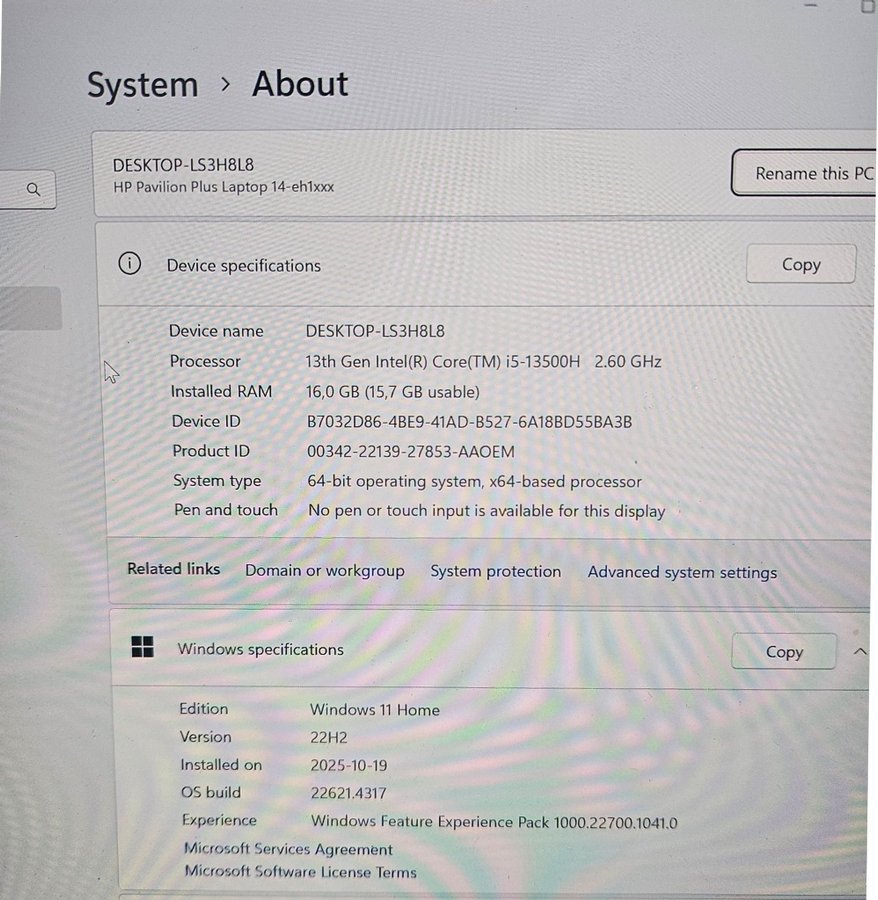Go back to System in breadcrumb
This screenshot has width=878, height=900.
tap(142, 85)
